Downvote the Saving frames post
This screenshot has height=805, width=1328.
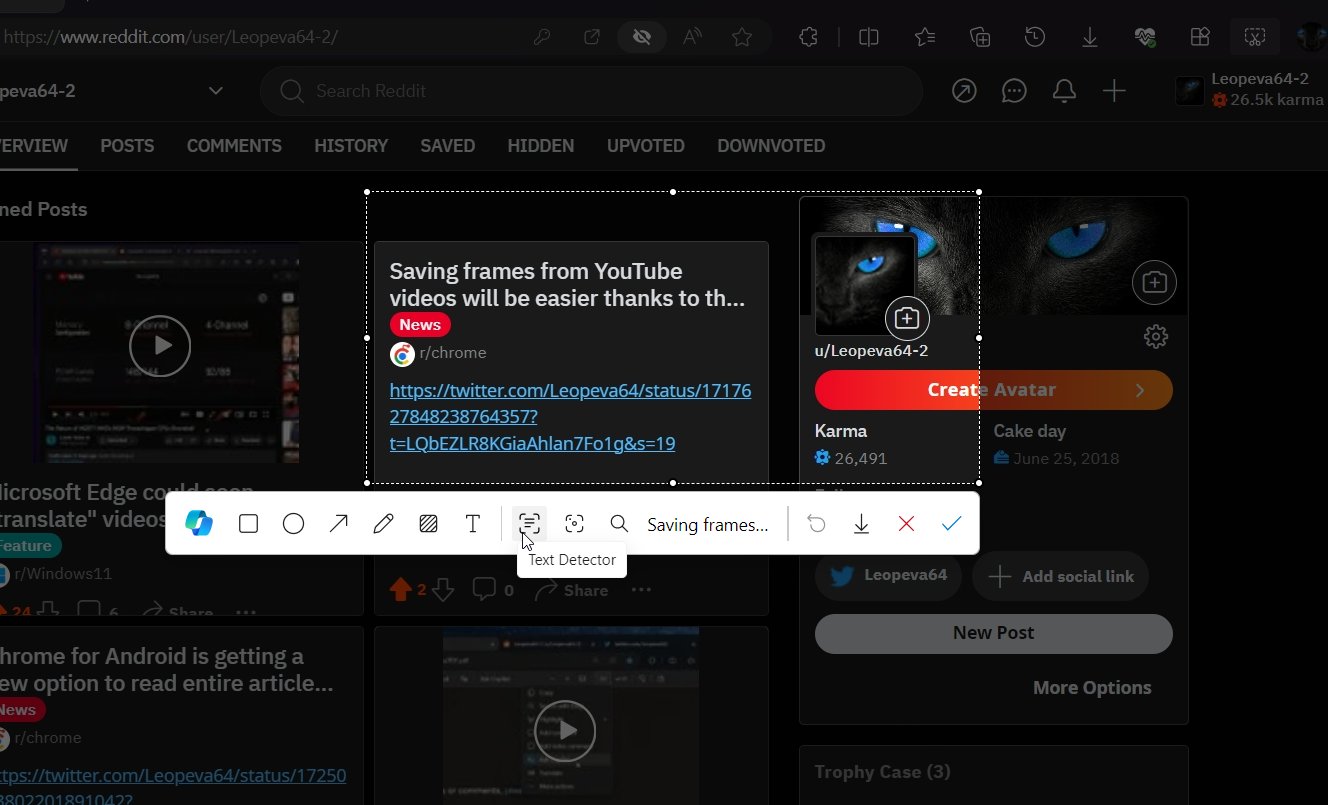[x=443, y=590]
